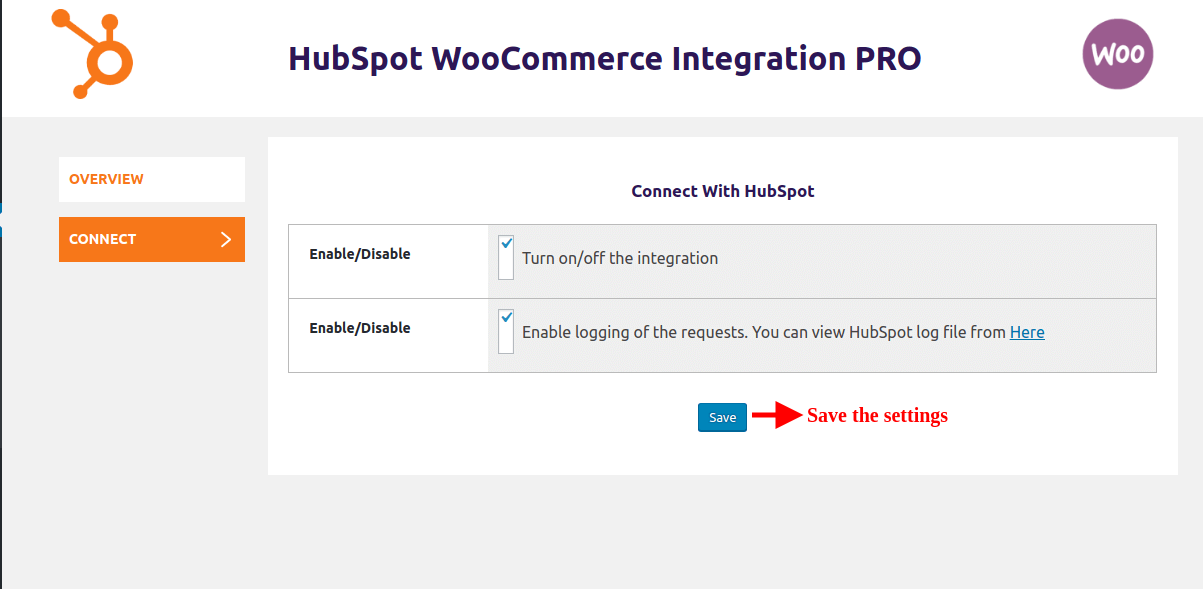1203x589 pixels.
Task: Click the white chevron on CONNECT
Action: (x=226, y=240)
